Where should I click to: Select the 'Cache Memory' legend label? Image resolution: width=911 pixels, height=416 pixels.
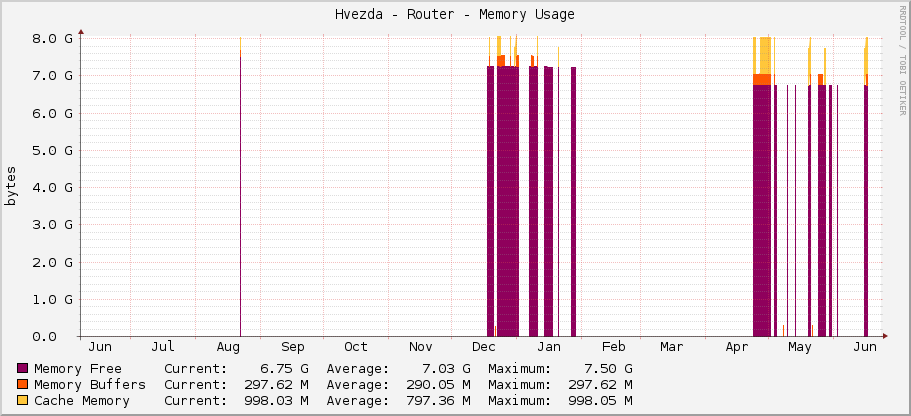[x=82, y=401]
